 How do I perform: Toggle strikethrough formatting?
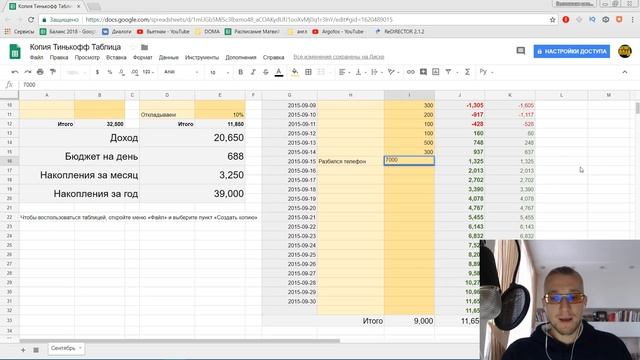point(266,72)
